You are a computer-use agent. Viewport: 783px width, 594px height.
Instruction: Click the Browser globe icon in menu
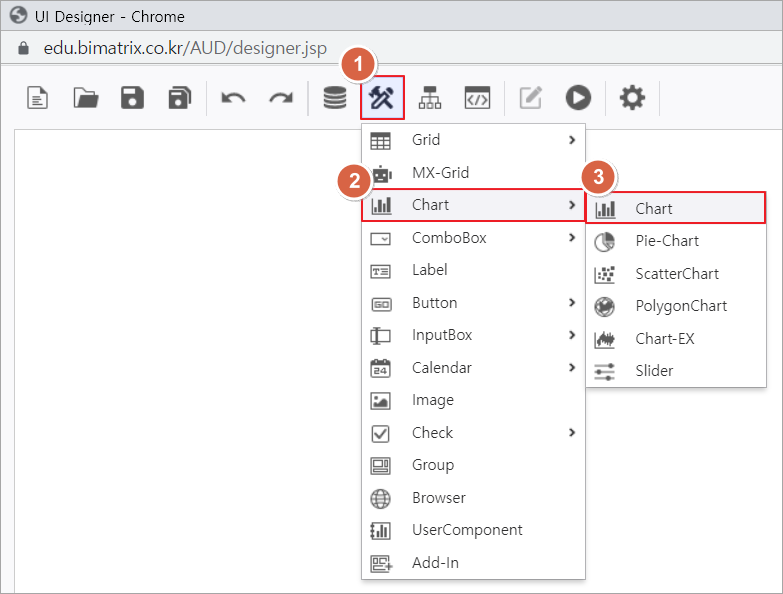(381, 499)
